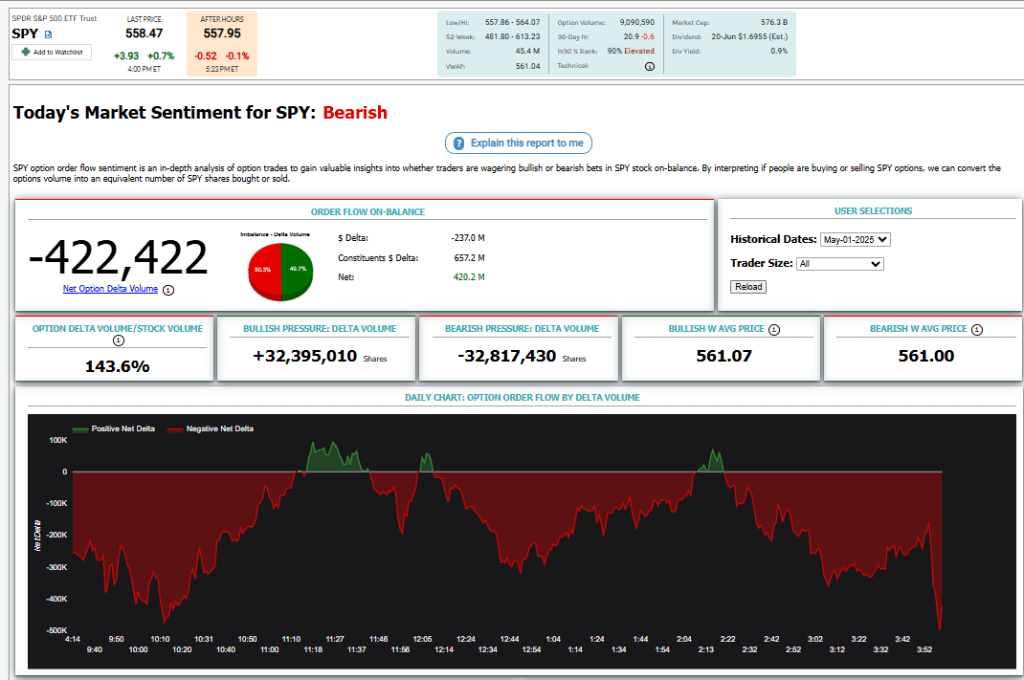Click the 52-Week range 481.80 - 613.23

(513, 37)
